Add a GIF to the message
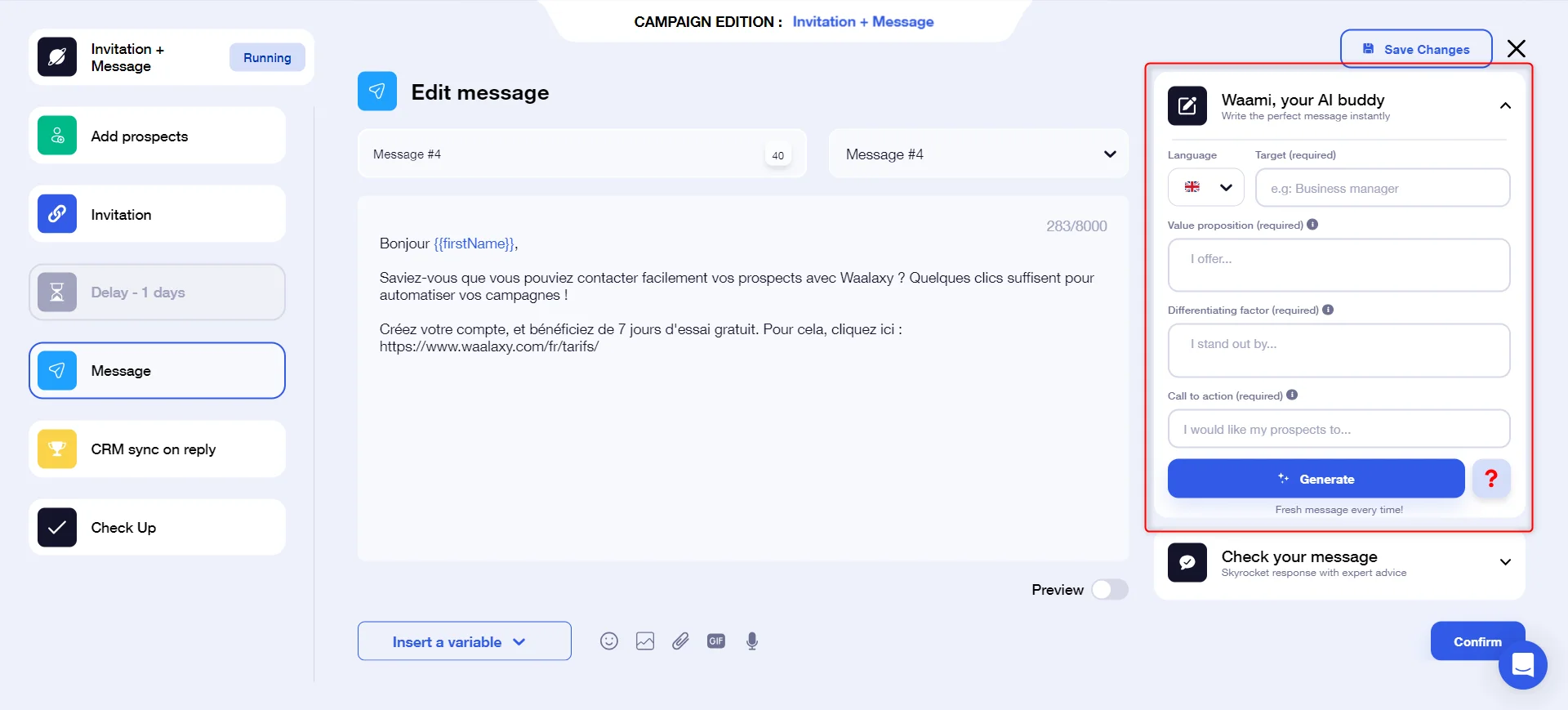Viewport: 1568px width, 710px height. (716, 641)
